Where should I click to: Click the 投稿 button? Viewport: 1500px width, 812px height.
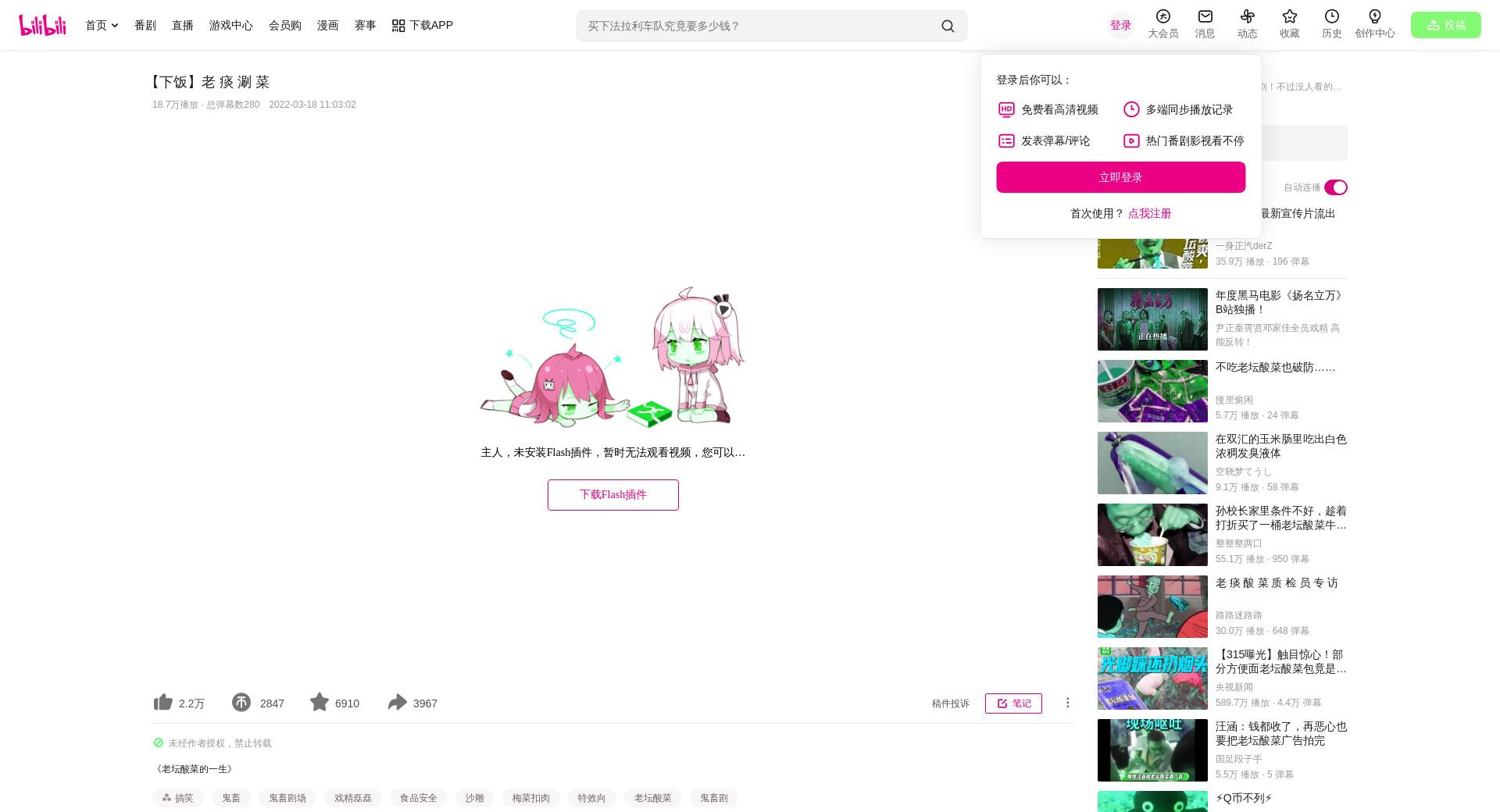pos(1446,25)
